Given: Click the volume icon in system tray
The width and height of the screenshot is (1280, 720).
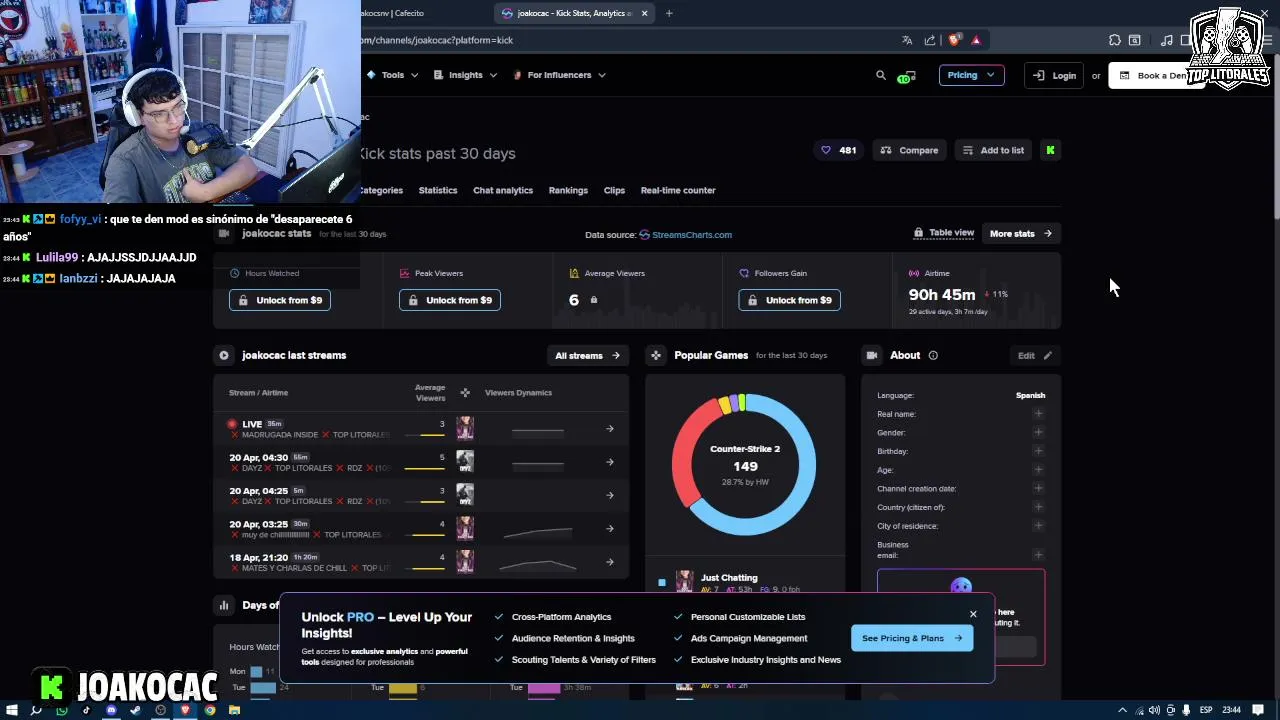Looking at the screenshot, I should (1154, 710).
